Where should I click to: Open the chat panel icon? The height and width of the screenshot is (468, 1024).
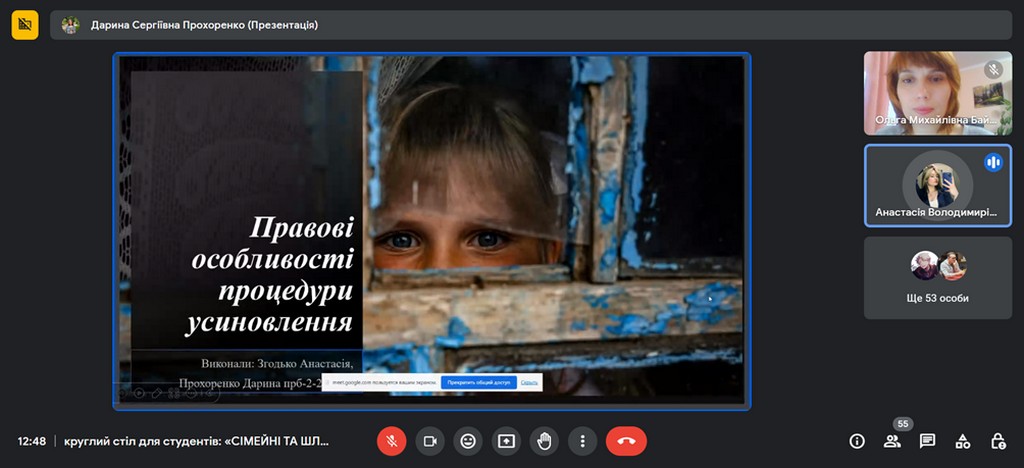[927, 441]
